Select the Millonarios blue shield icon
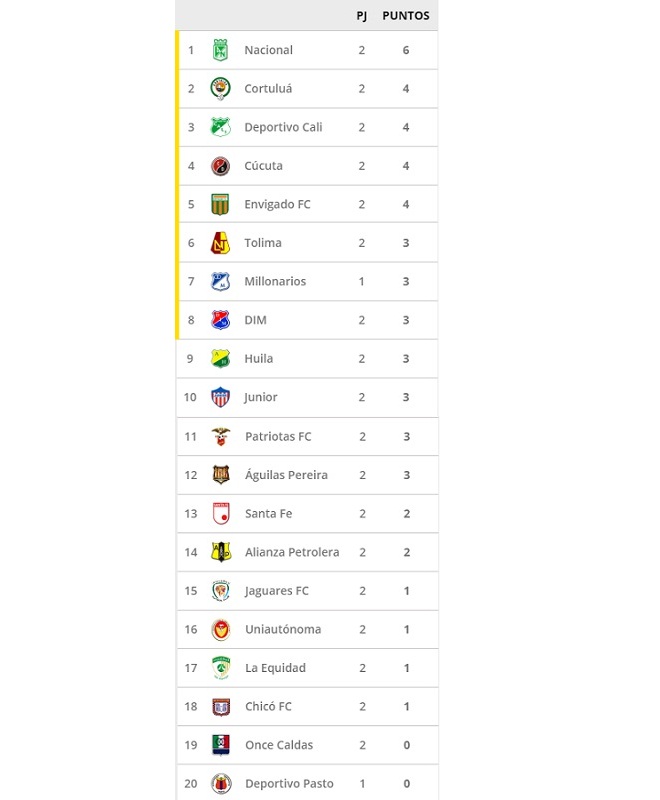This screenshot has width=660, height=800. point(220,281)
